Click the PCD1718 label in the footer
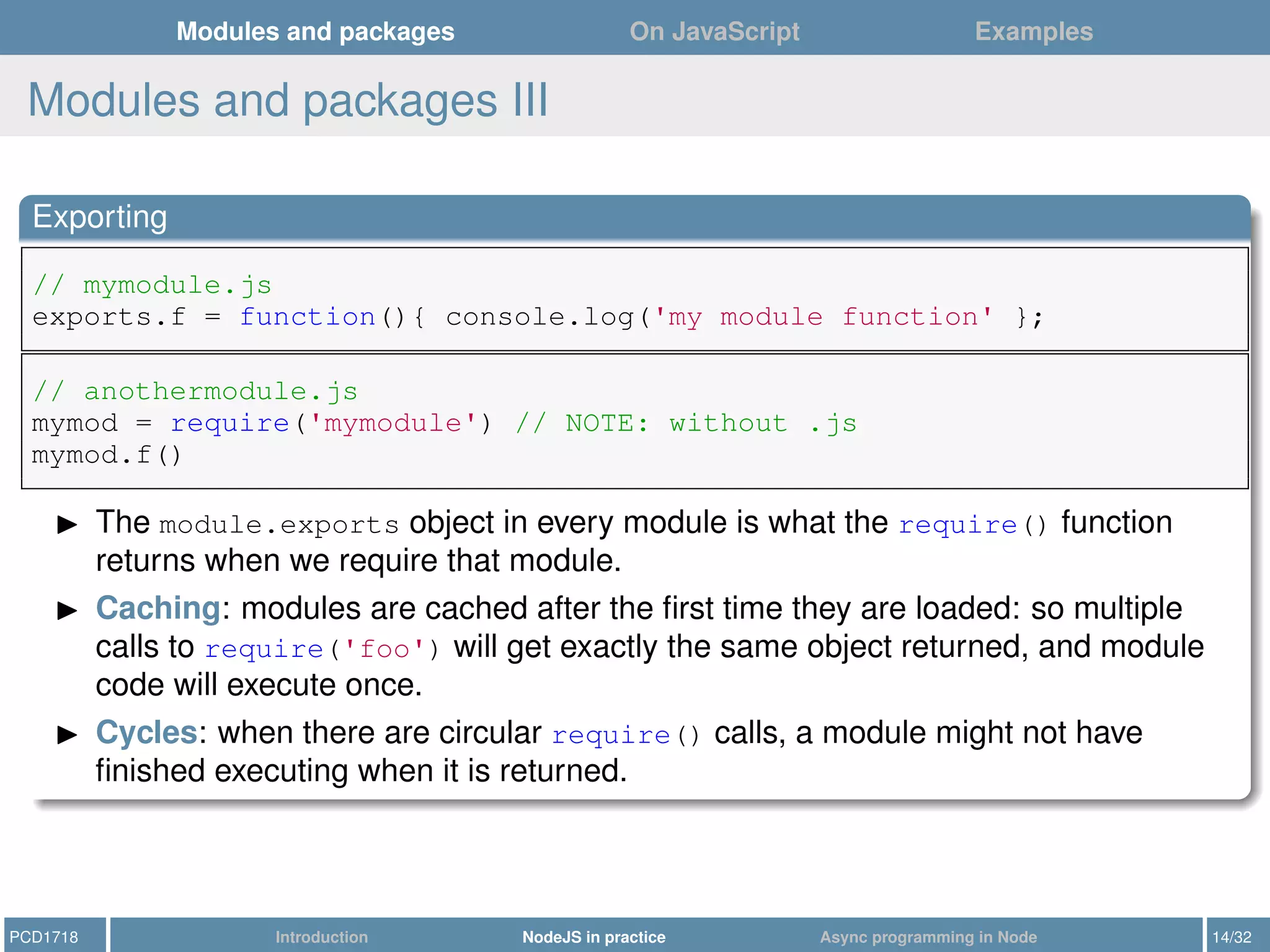This screenshot has height=952, width=1270. (x=44, y=937)
